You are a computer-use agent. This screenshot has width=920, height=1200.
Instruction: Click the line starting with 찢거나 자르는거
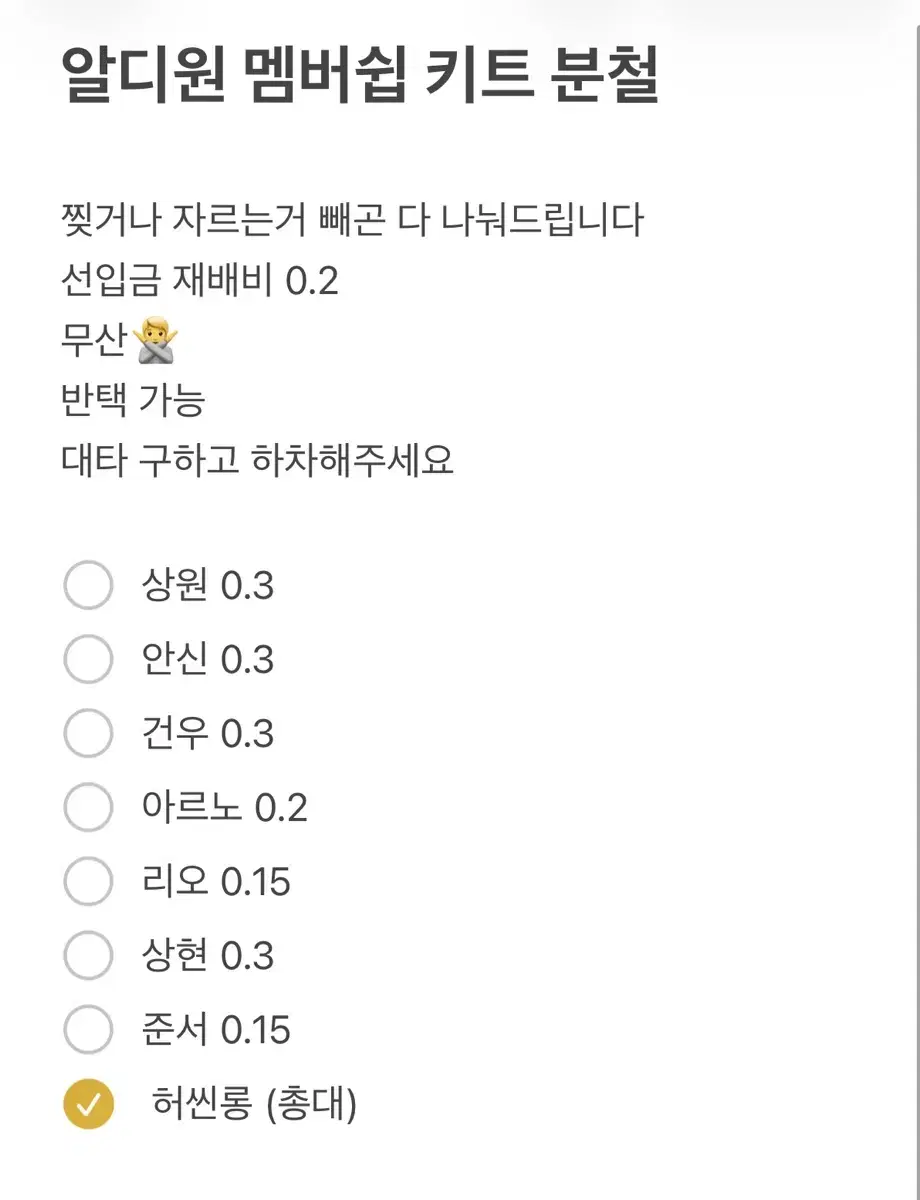[x=352, y=221]
